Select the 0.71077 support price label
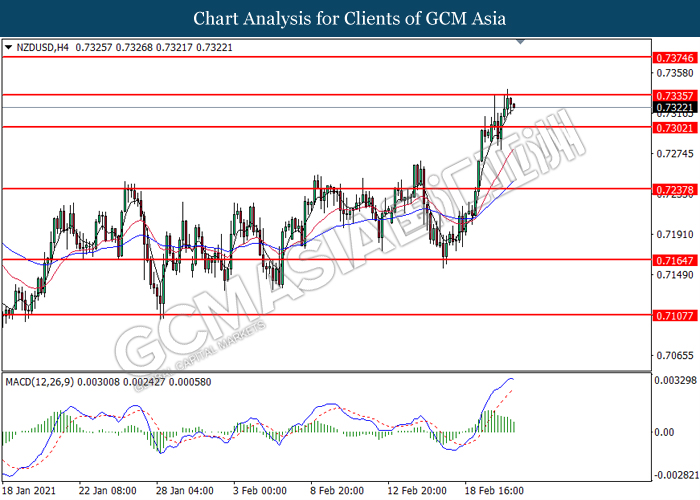 pos(675,316)
